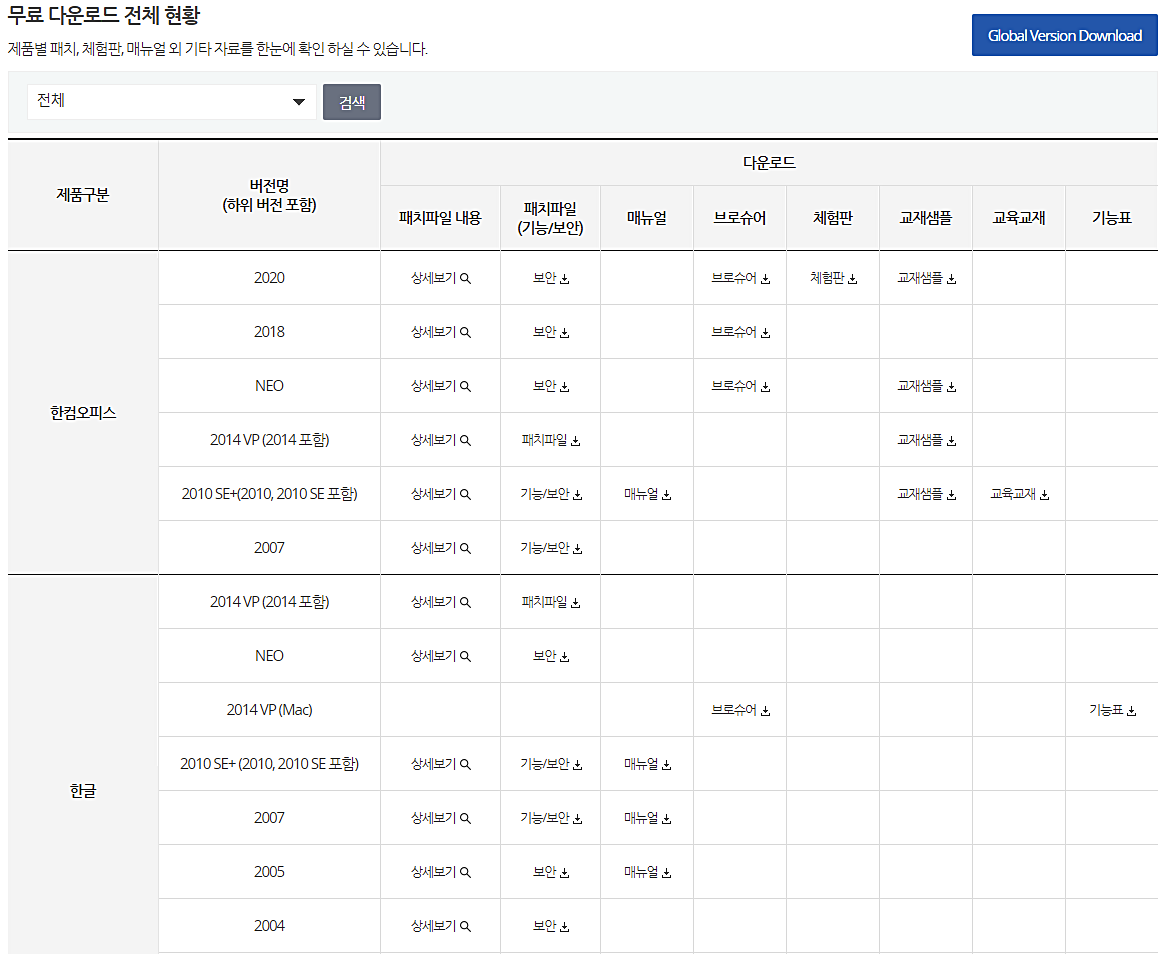Download 브로슈어 for 한컴오피스 2018
The image size is (1169, 954).
pos(740,332)
